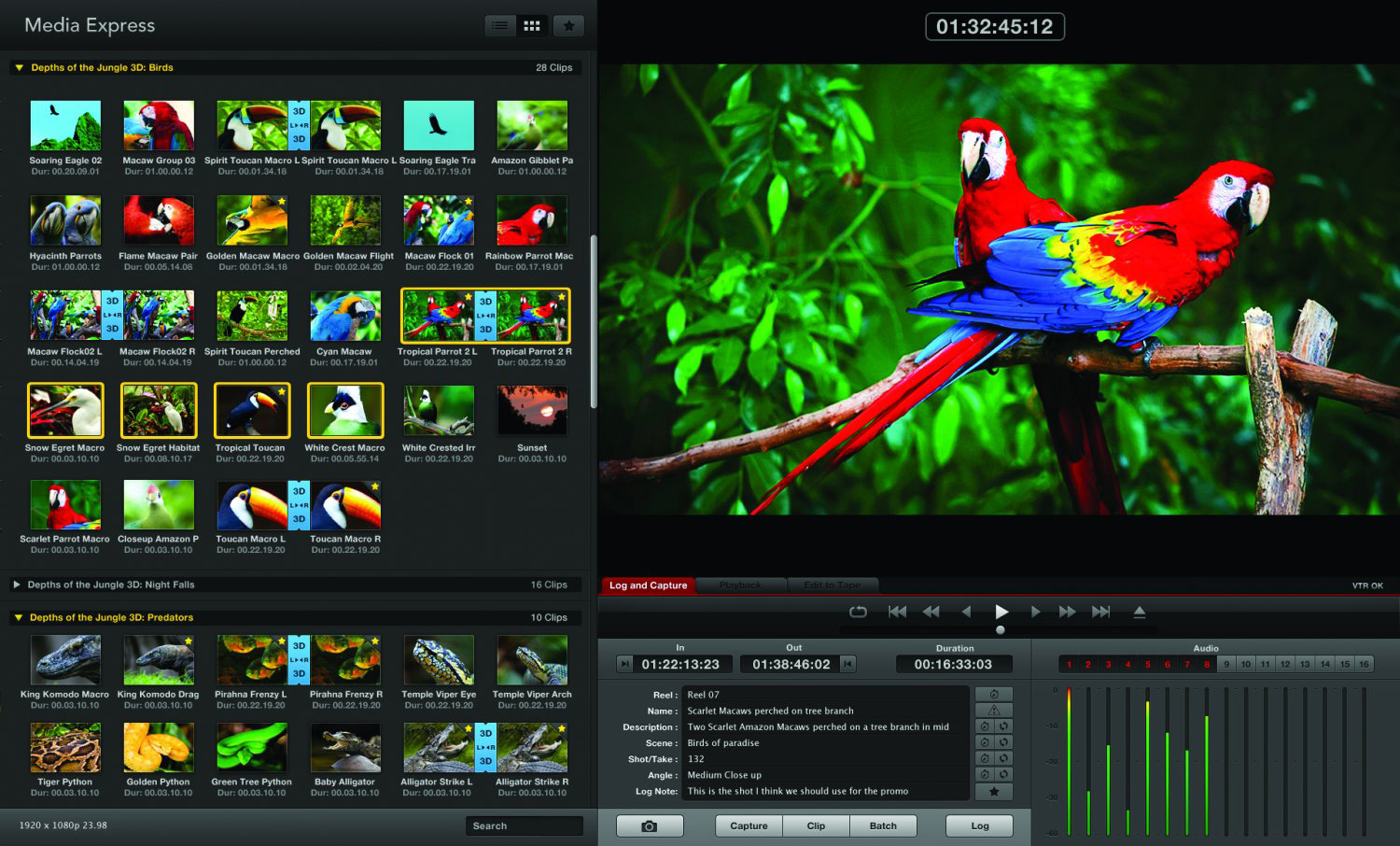Open the Edit to Tape tab
The height and width of the screenshot is (846, 1400).
(x=832, y=585)
